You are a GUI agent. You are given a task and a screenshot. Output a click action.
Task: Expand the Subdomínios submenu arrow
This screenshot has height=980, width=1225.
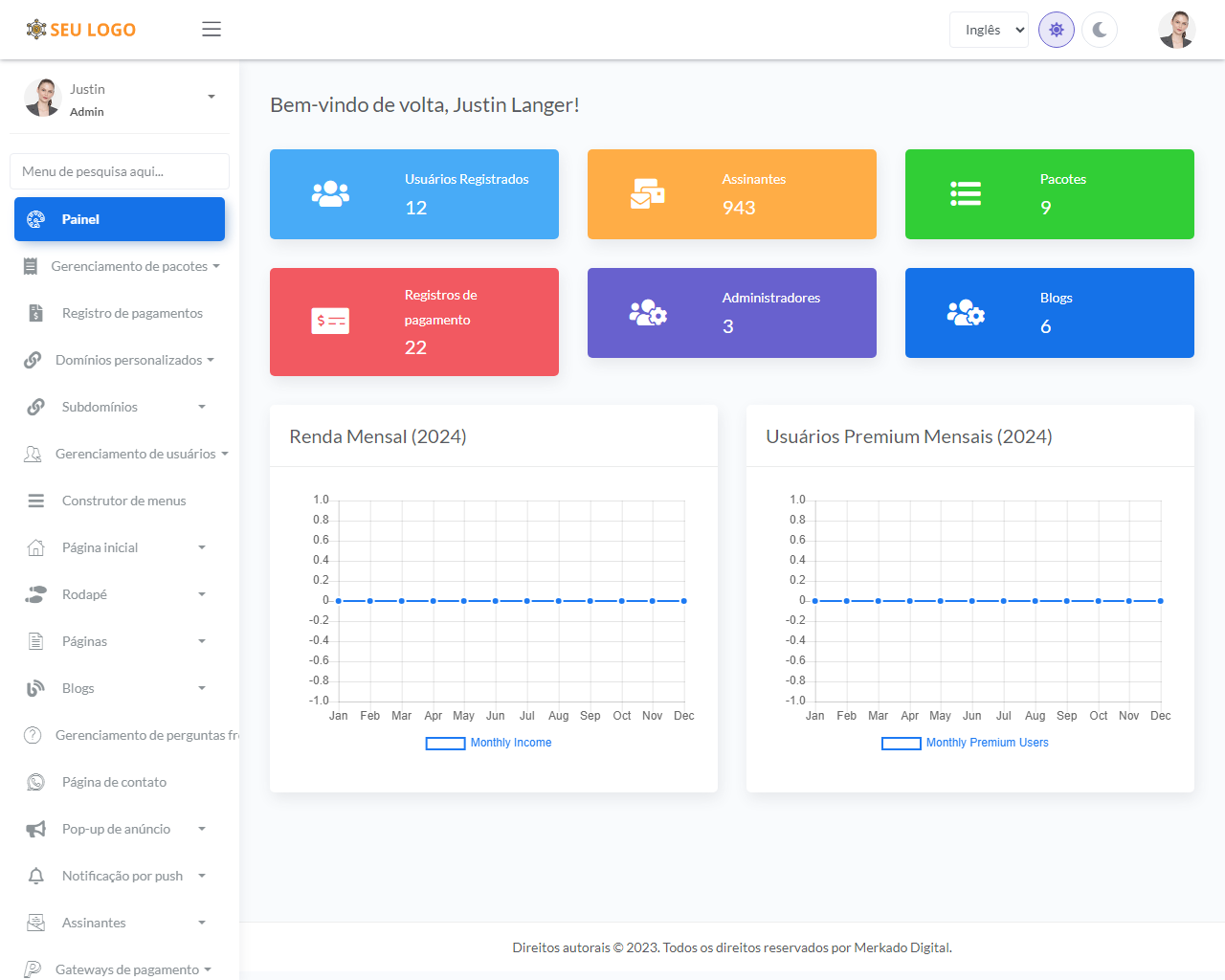pyautogui.click(x=202, y=407)
